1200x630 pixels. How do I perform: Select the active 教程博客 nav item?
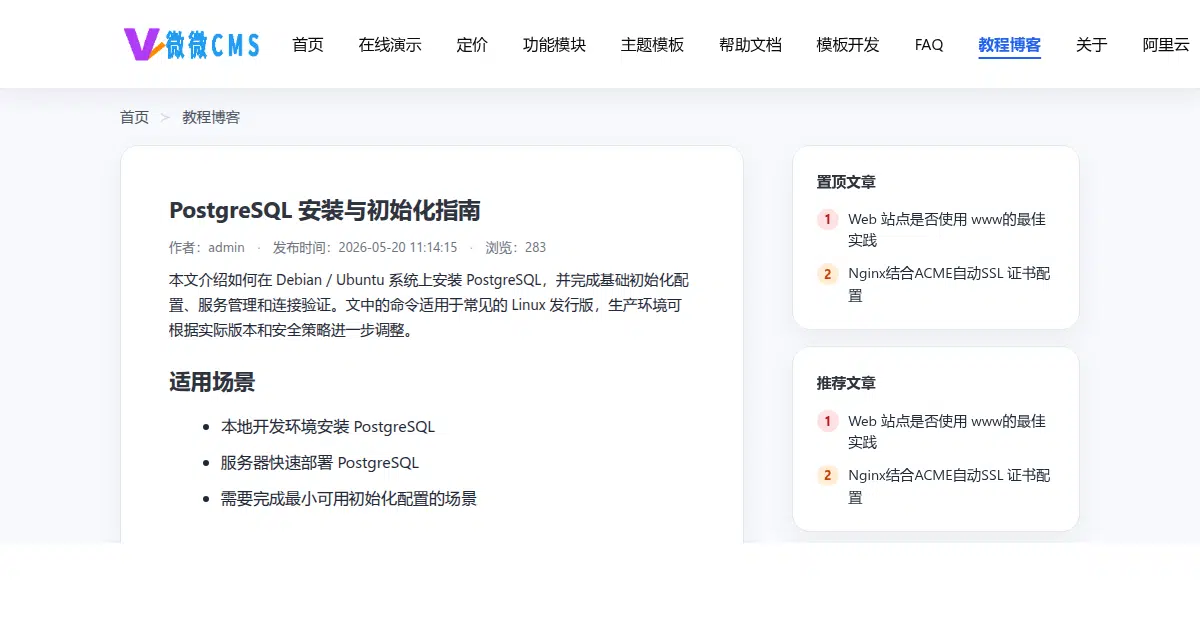1010,45
